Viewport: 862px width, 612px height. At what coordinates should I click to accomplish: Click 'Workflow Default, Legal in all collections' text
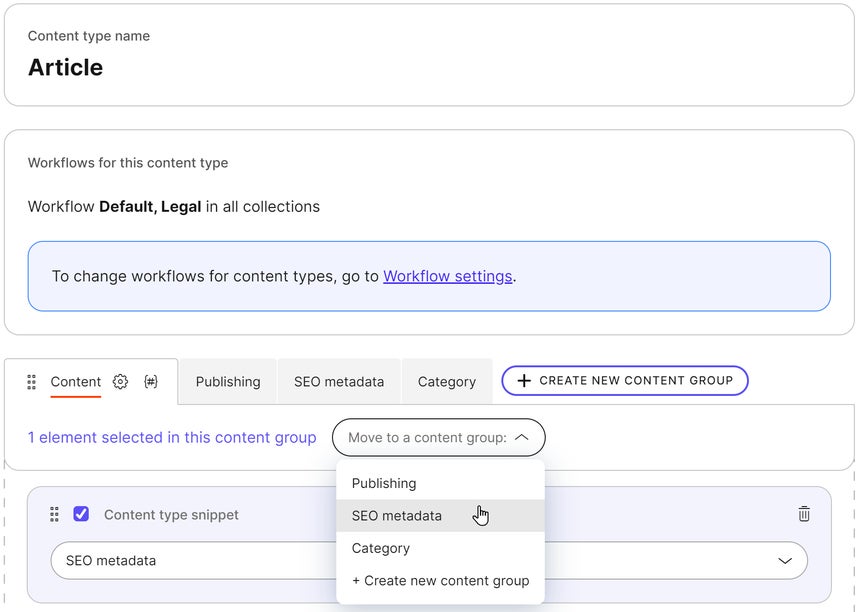pos(174,207)
